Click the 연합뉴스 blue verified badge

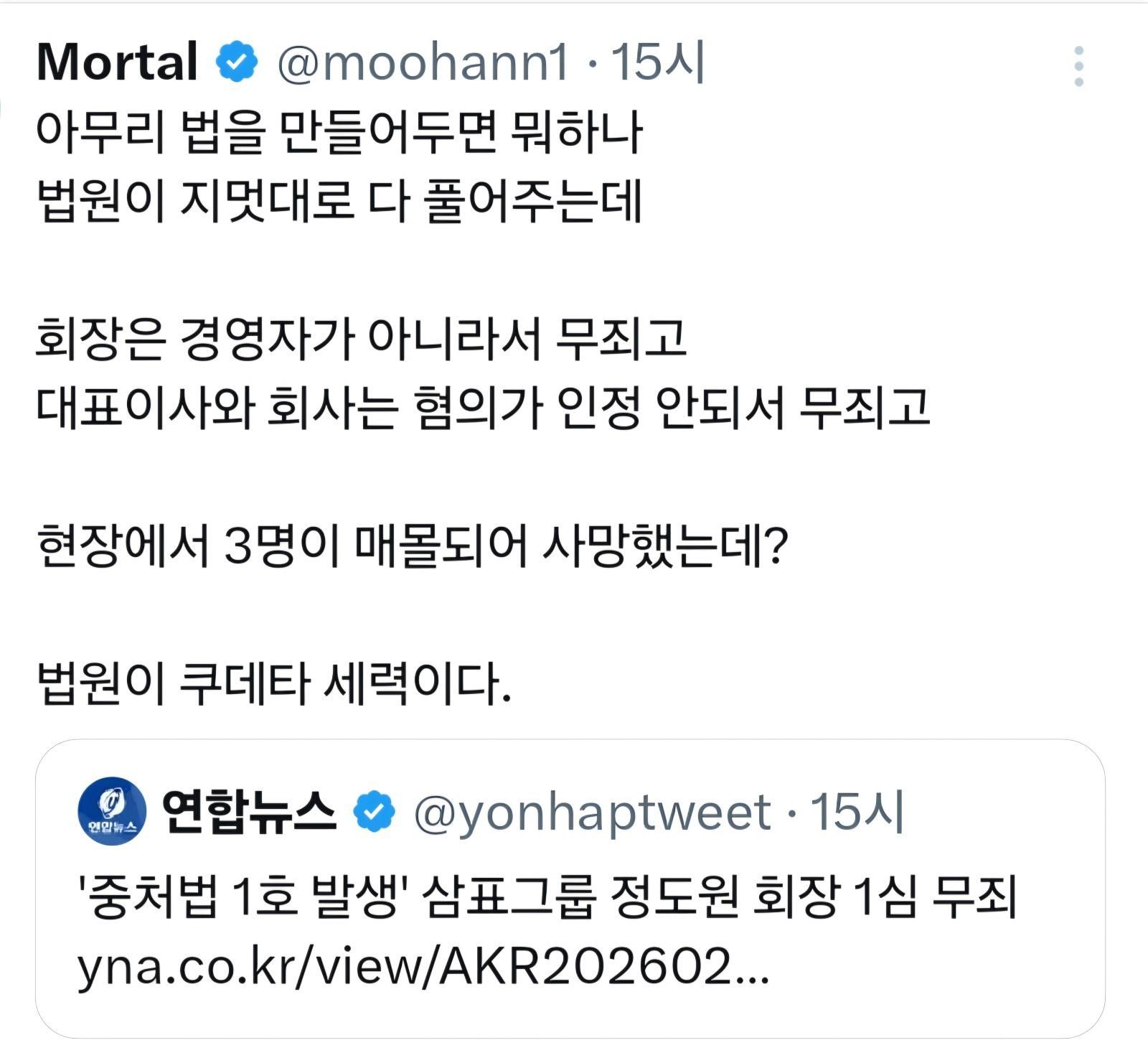(x=375, y=812)
